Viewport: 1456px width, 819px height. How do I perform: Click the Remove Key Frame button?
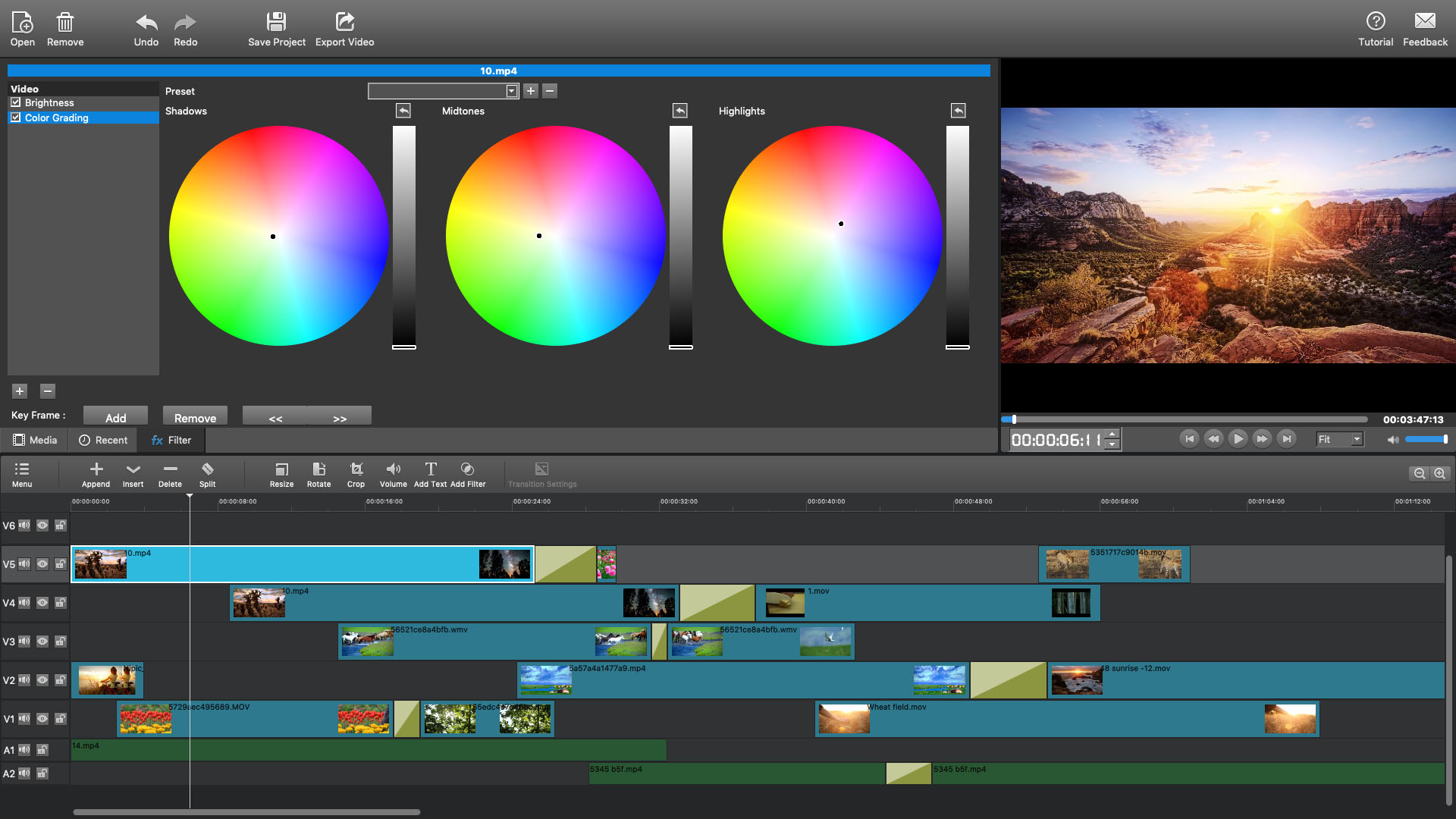(195, 418)
